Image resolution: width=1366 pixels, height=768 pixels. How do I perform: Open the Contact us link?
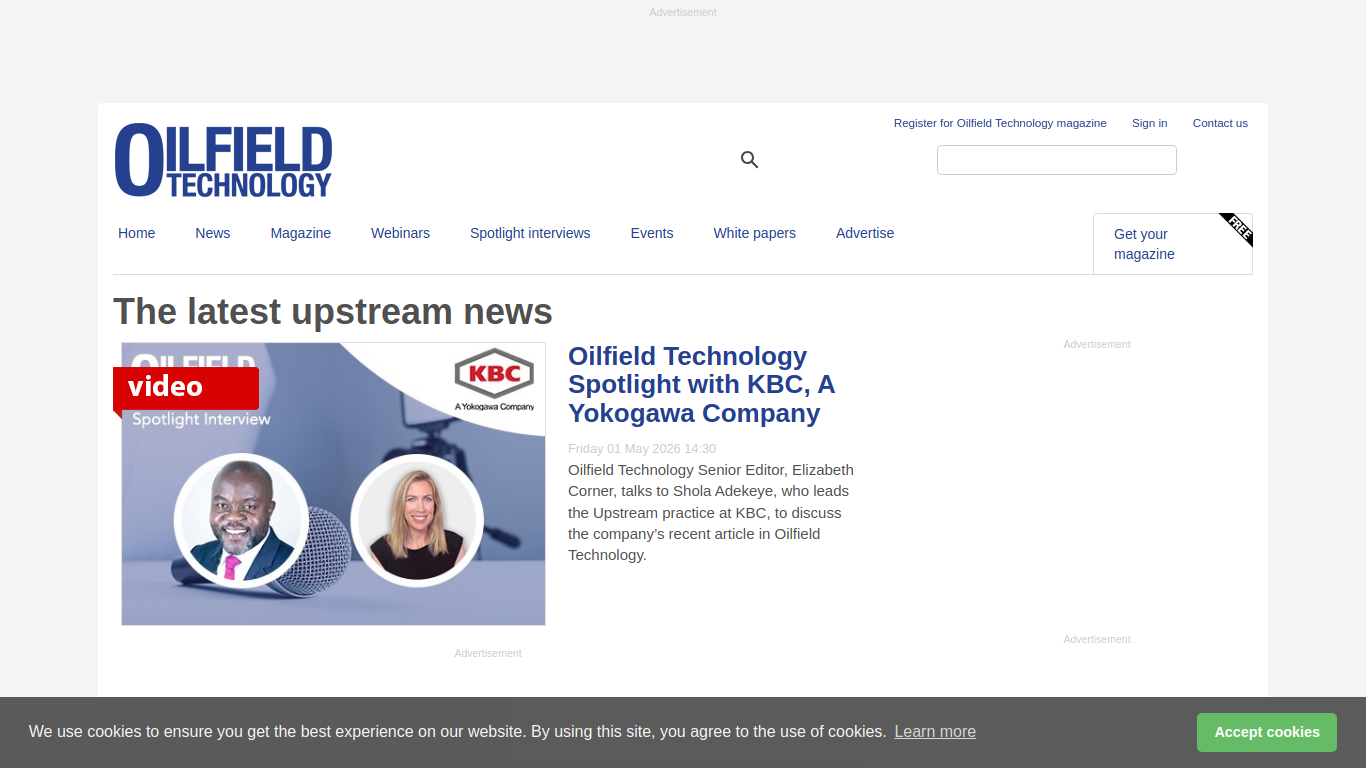tap(1220, 123)
